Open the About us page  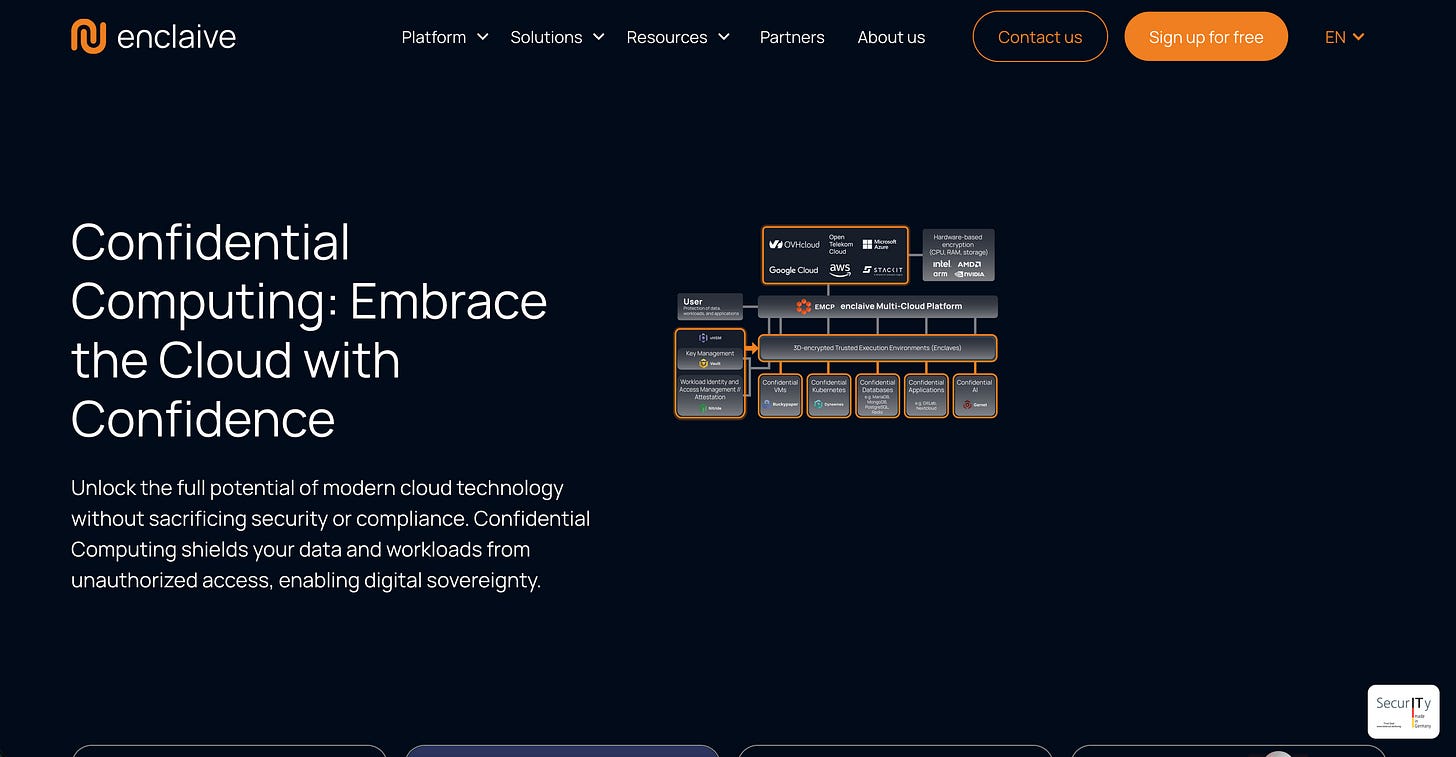tap(891, 37)
